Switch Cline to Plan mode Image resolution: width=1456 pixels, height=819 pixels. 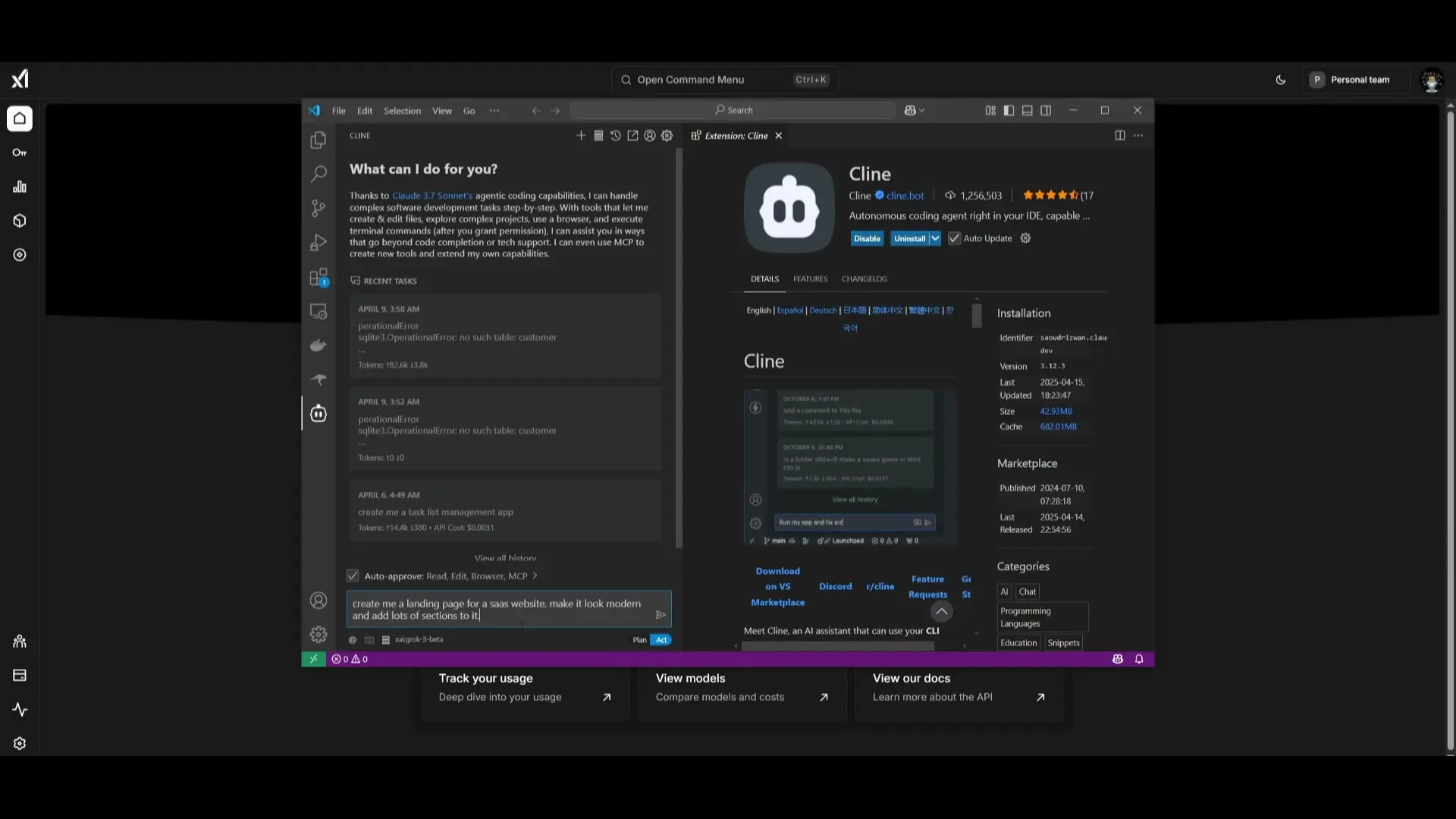[x=639, y=640]
